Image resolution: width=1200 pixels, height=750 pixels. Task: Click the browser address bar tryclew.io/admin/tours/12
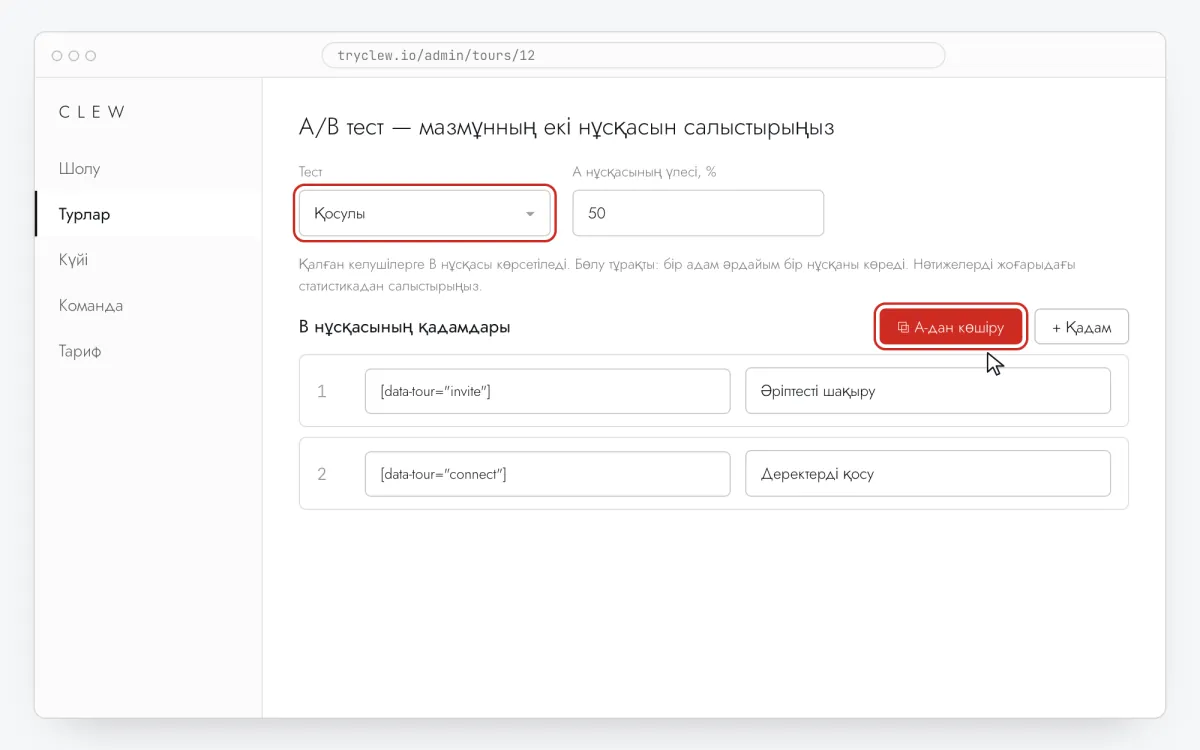[633, 55]
